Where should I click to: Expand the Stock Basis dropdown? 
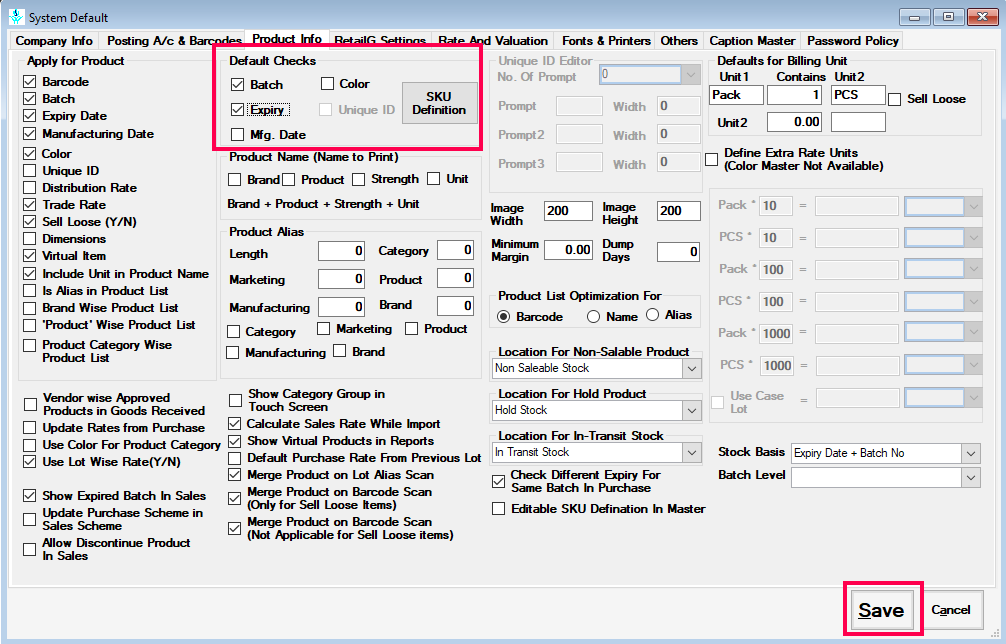pyautogui.click(x=971, y=453)
